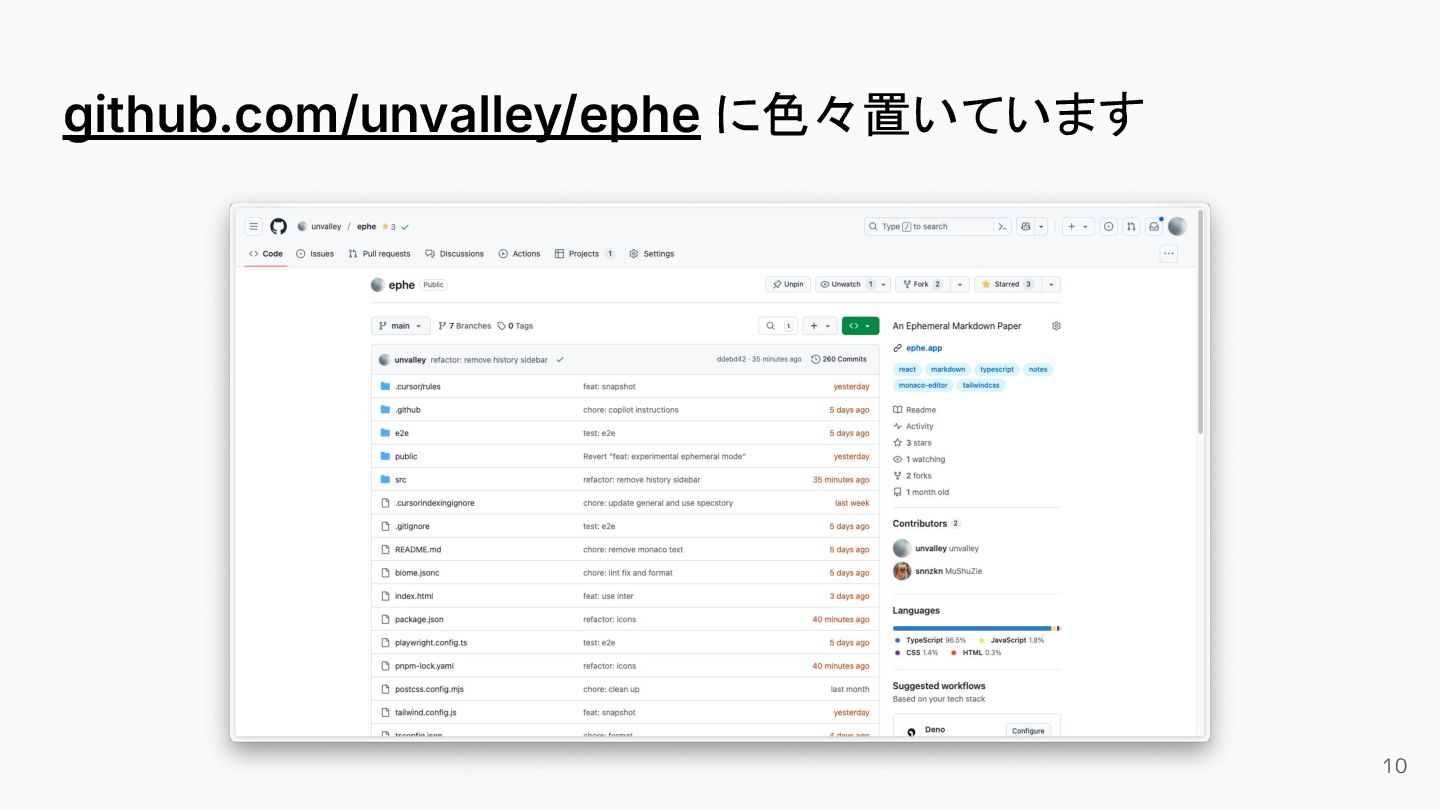1440x810 pixels.
Task: Click the 1 watching link
Action: coord(919,460)
